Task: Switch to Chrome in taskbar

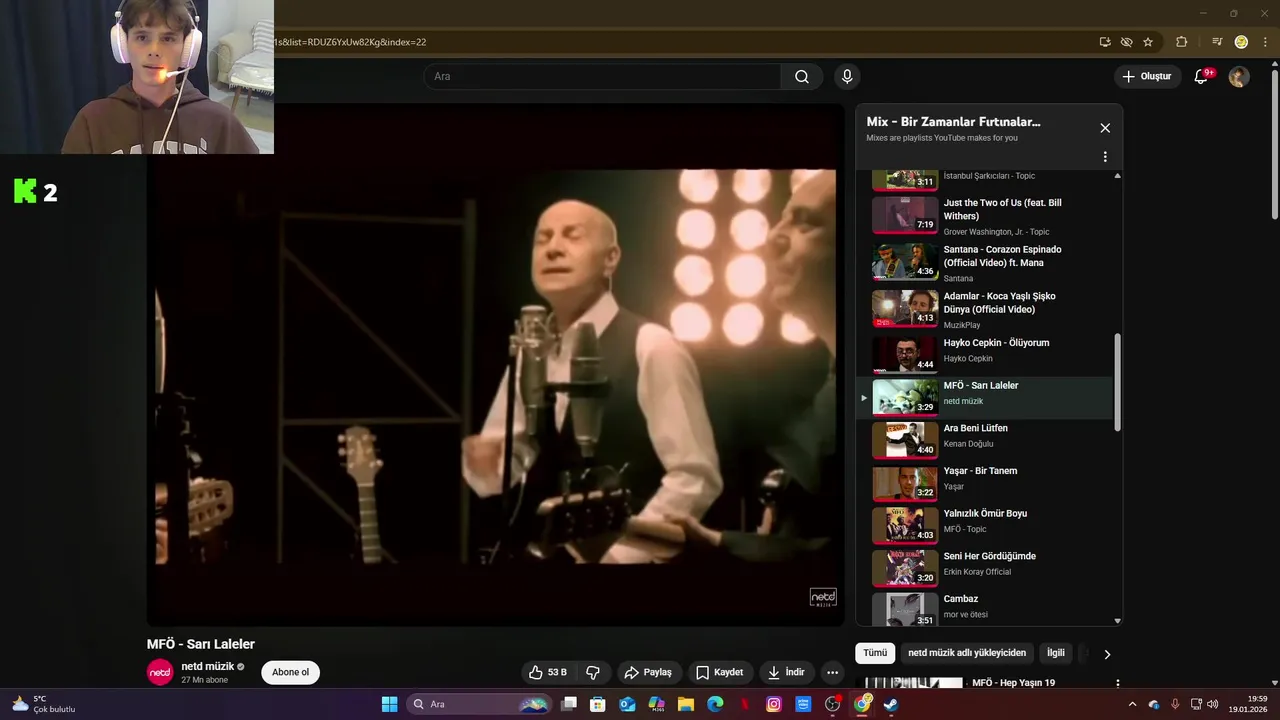Action: (862, 704)
